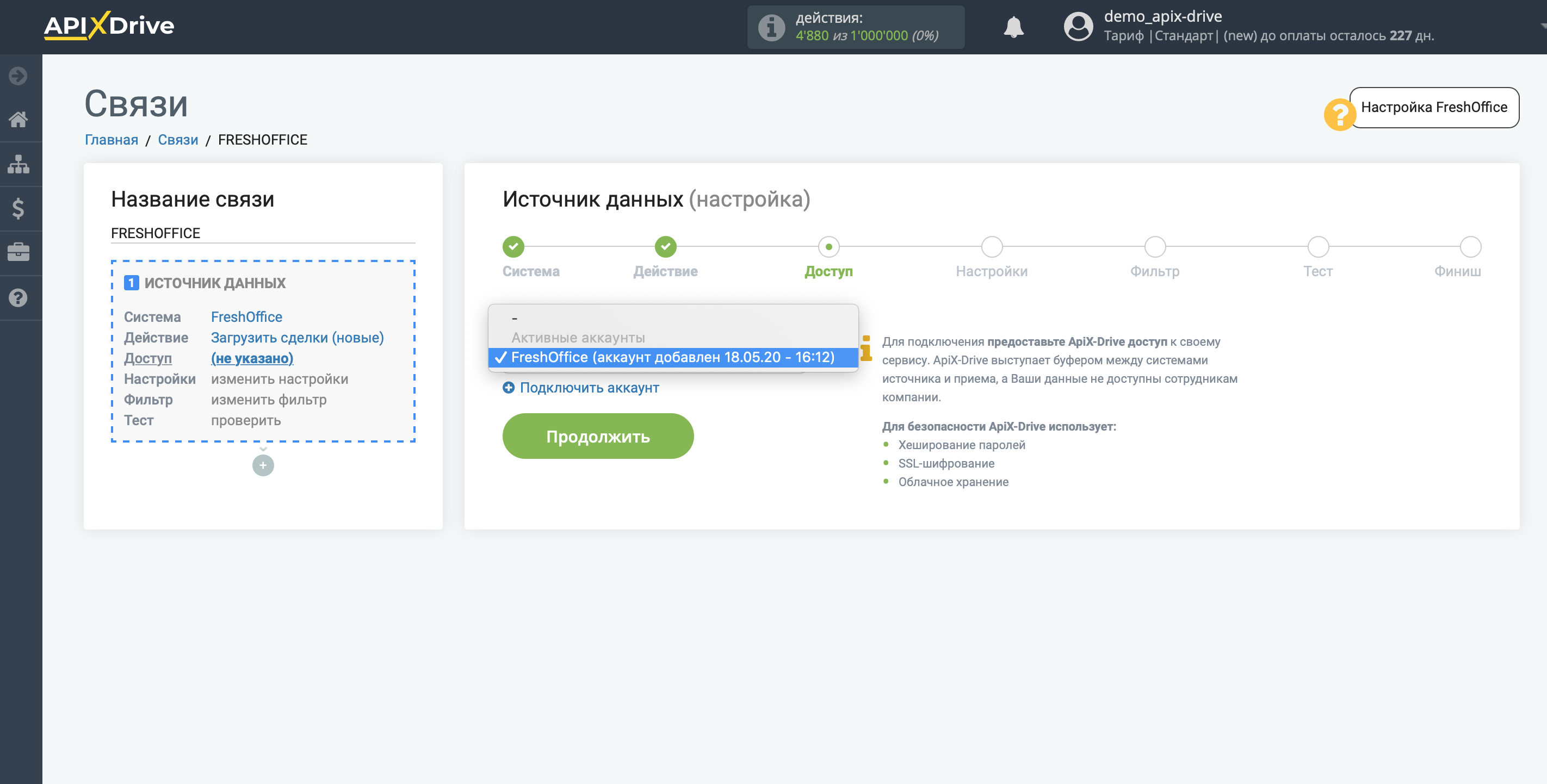
Task: Click the orange question mark help icon
Action: click(x=1340, y=114)
